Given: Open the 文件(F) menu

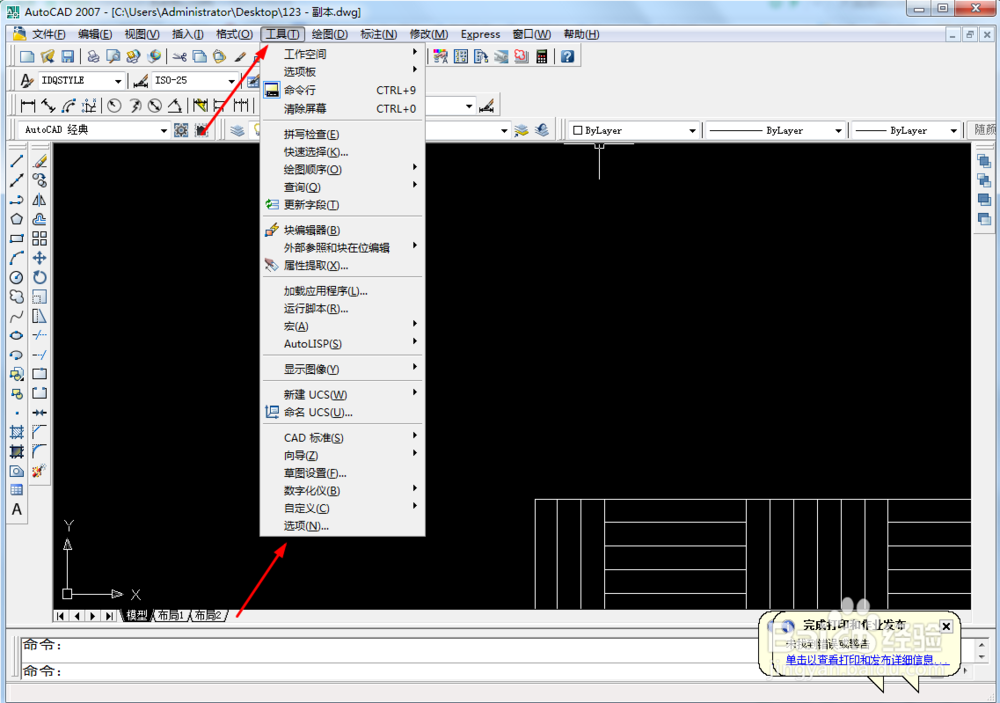Looking at the screenshot, I should tap(48, 34).
